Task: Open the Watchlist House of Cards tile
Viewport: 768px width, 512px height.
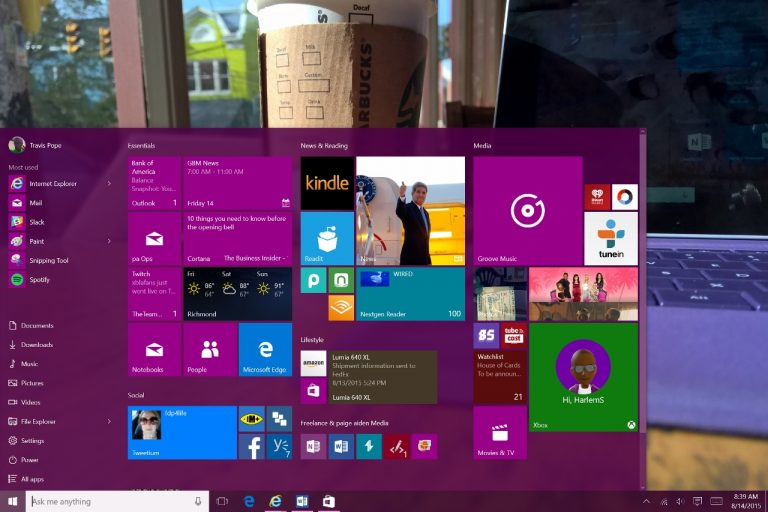Action: (500, 377)
